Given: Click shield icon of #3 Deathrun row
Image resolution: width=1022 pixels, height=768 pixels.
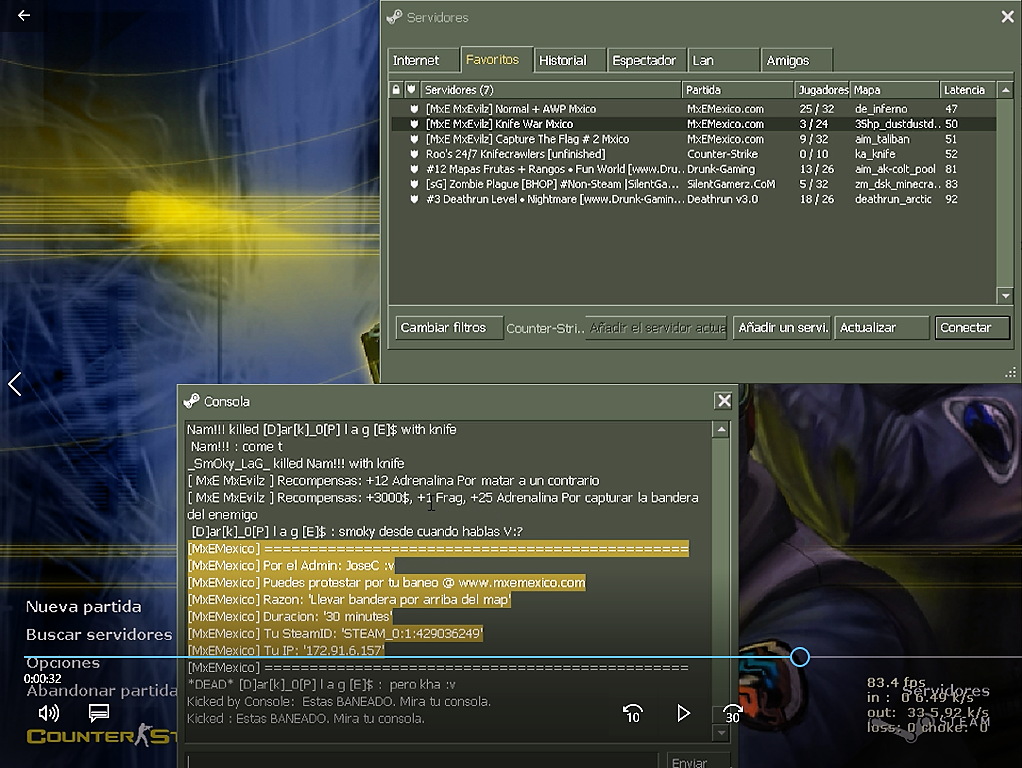Looking at the screenshot, I should [x=413, y=199].
